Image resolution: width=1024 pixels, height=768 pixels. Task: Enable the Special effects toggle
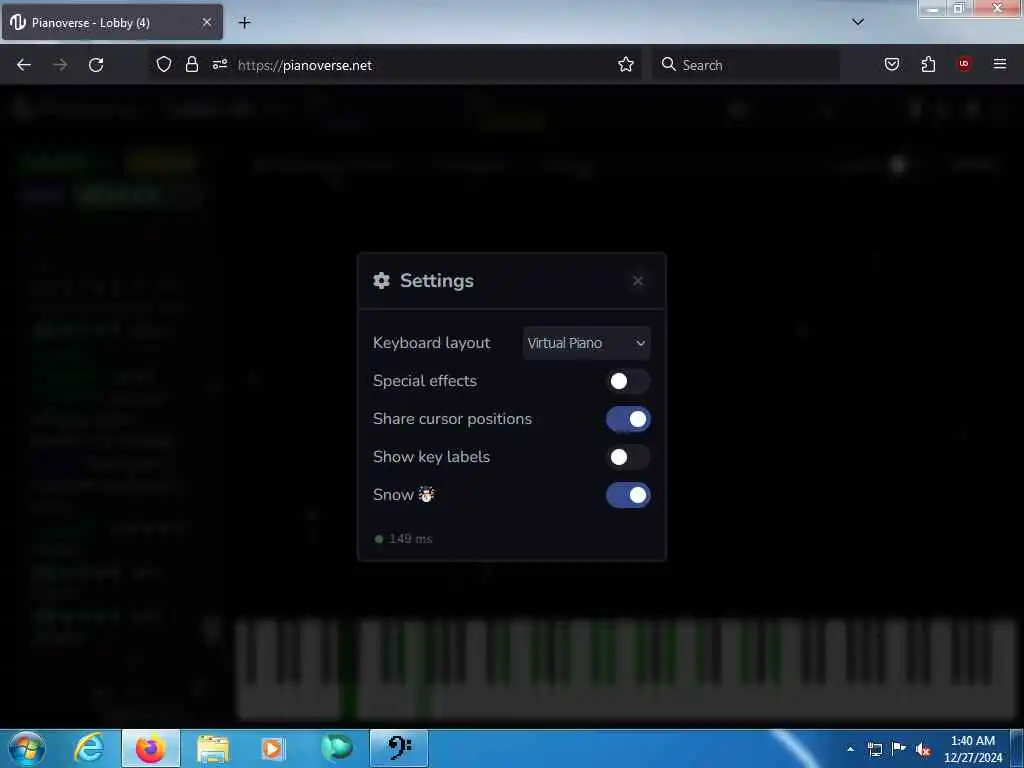click(628, 381)
